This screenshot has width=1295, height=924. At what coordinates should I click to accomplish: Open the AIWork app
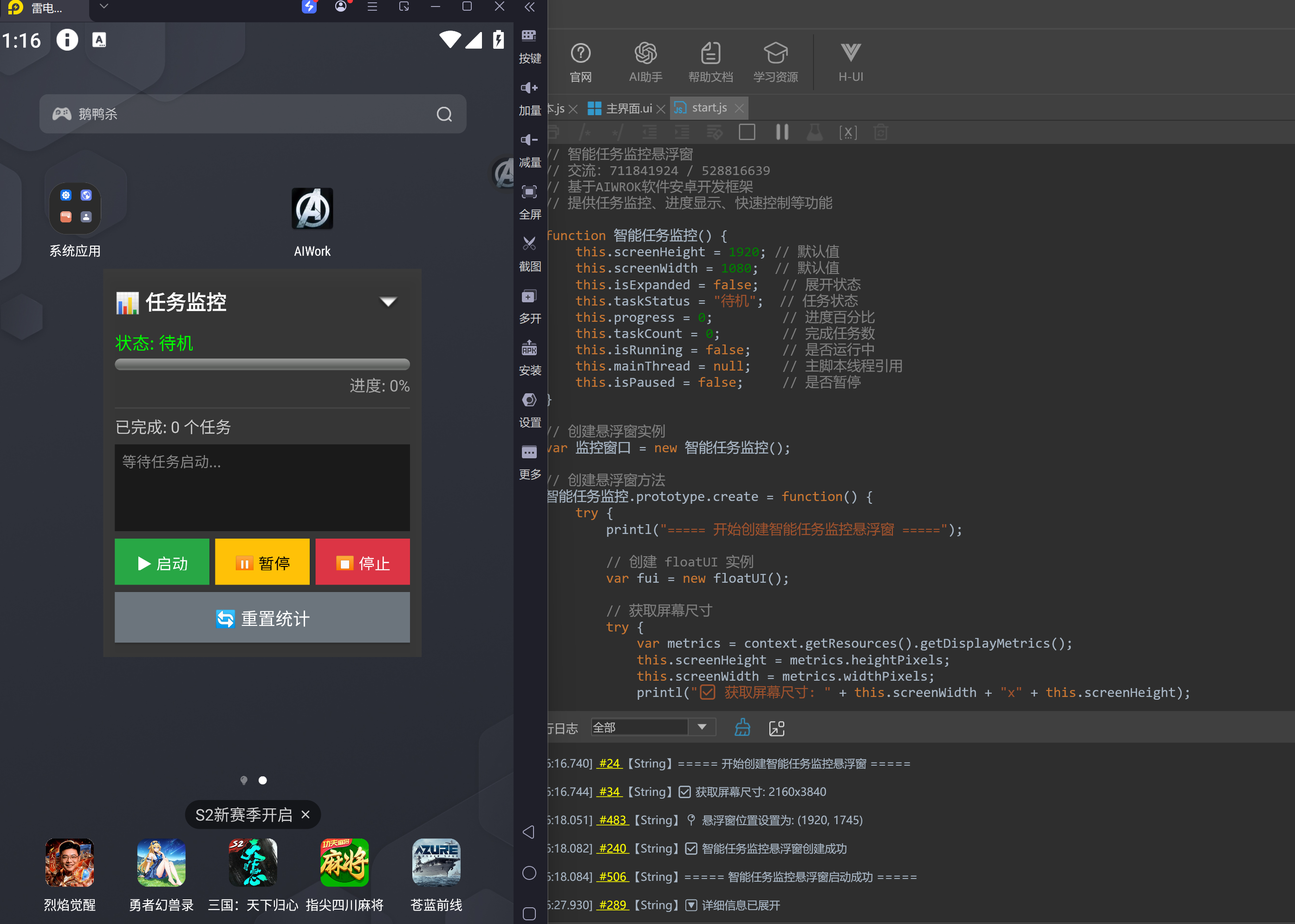point(312,222)
